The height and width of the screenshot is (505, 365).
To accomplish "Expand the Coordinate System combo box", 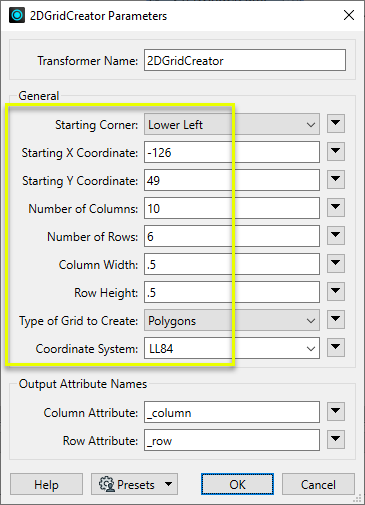I will click(311, 349).
